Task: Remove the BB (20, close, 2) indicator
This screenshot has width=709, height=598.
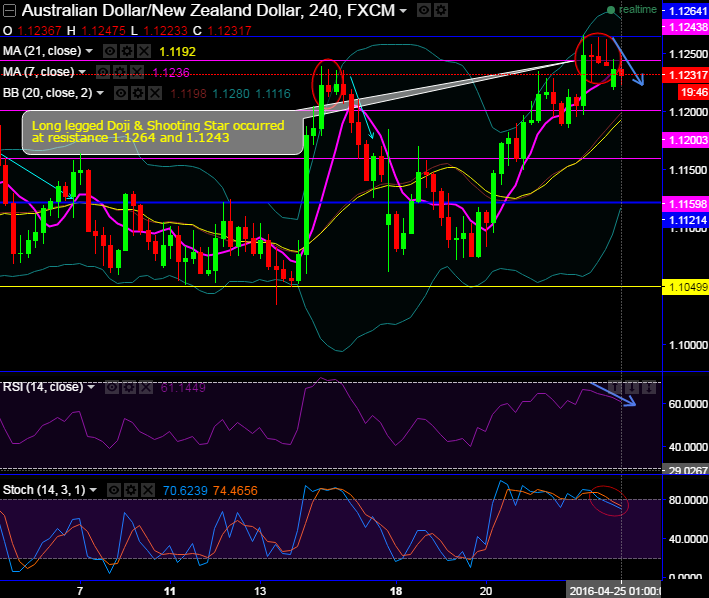Action: (x=155, y=93)
